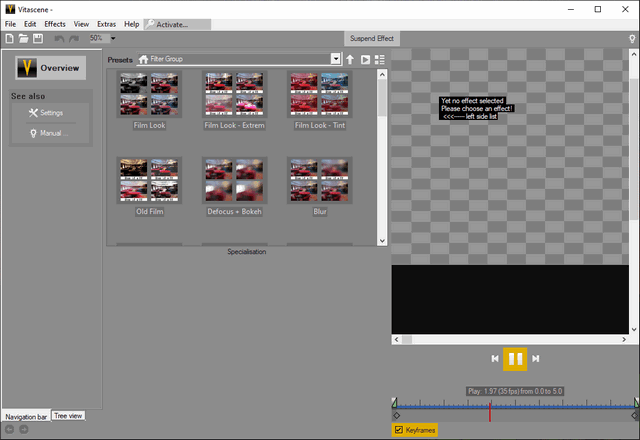Toggle the Keyframes checkbox
This screenshot has width=640, height=440.
(x=399, y=430)
